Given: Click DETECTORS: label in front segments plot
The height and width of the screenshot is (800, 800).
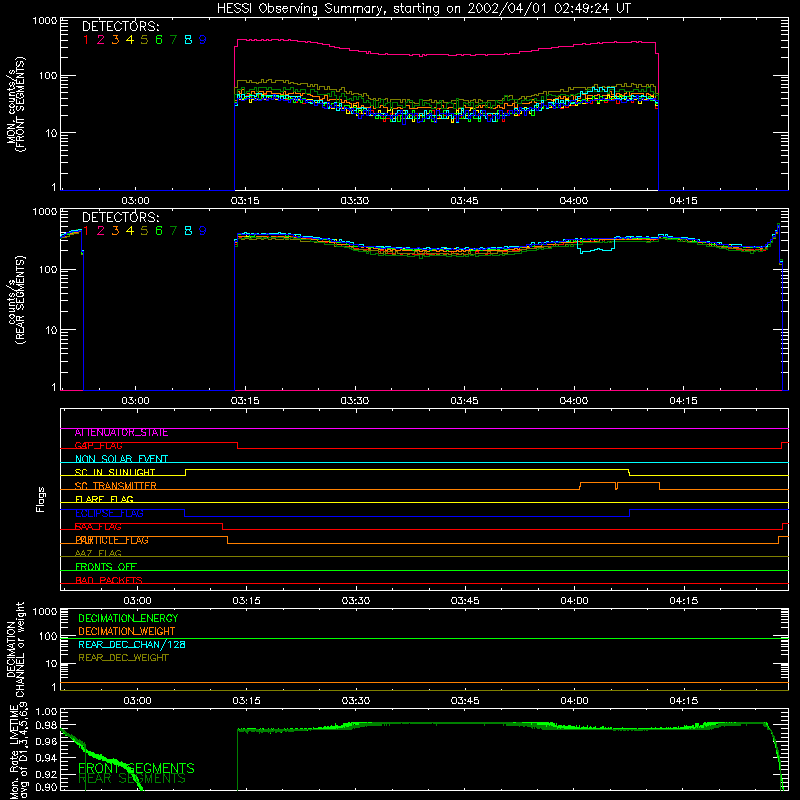Looking at the screenshot, I should point(120,27).
